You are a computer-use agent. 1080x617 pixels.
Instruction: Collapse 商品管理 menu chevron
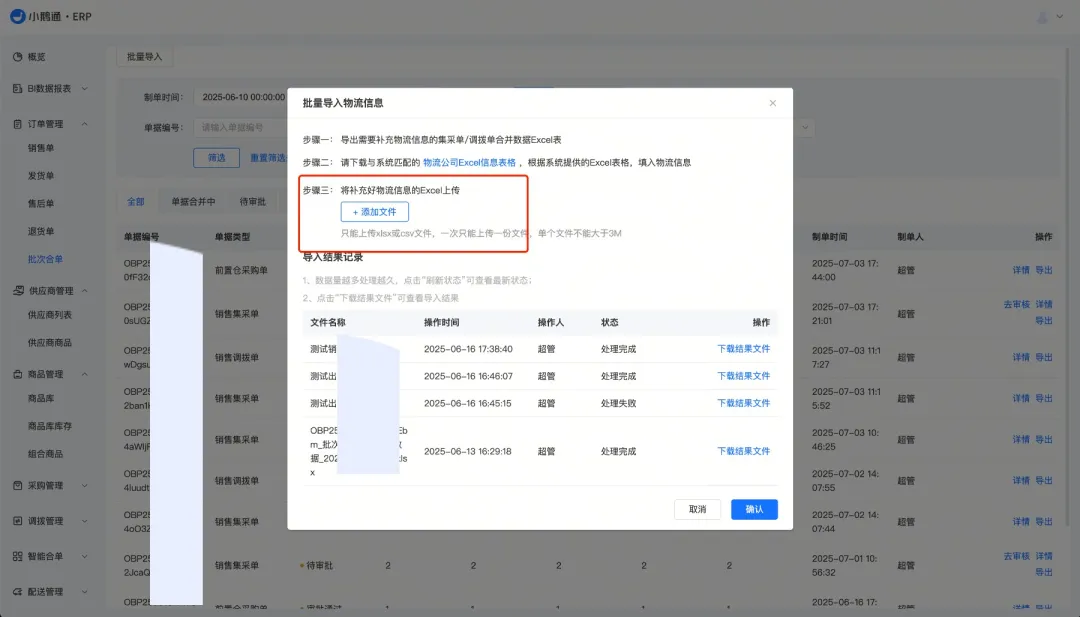[x=85, y=375]
